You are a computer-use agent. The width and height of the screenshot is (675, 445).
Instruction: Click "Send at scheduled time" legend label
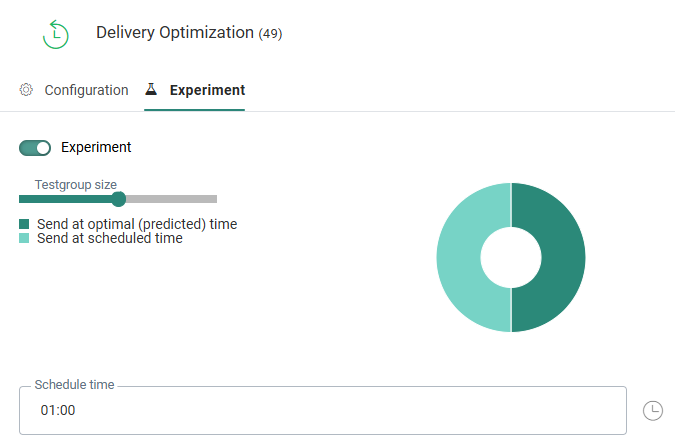[109, 239]
